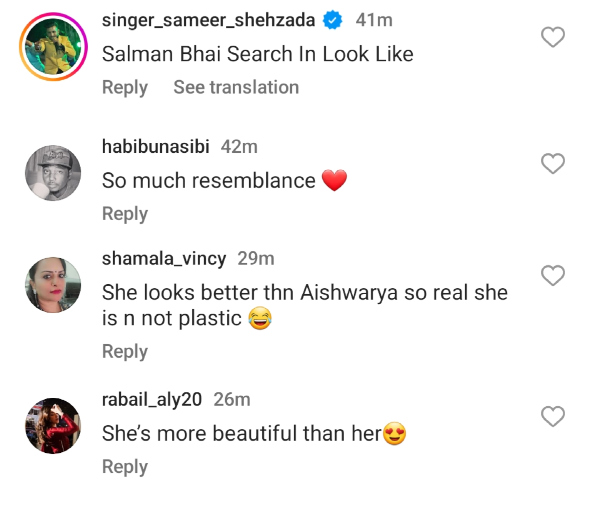Tap the heart on shamala_vincy's comment
Screen dimensions: 600x519
[552, 275]
